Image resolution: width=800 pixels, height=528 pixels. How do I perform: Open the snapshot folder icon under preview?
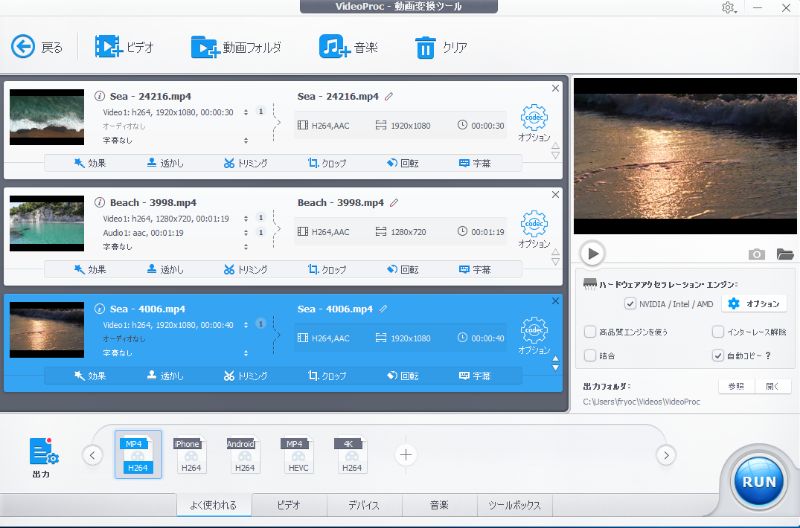[785, 254]
